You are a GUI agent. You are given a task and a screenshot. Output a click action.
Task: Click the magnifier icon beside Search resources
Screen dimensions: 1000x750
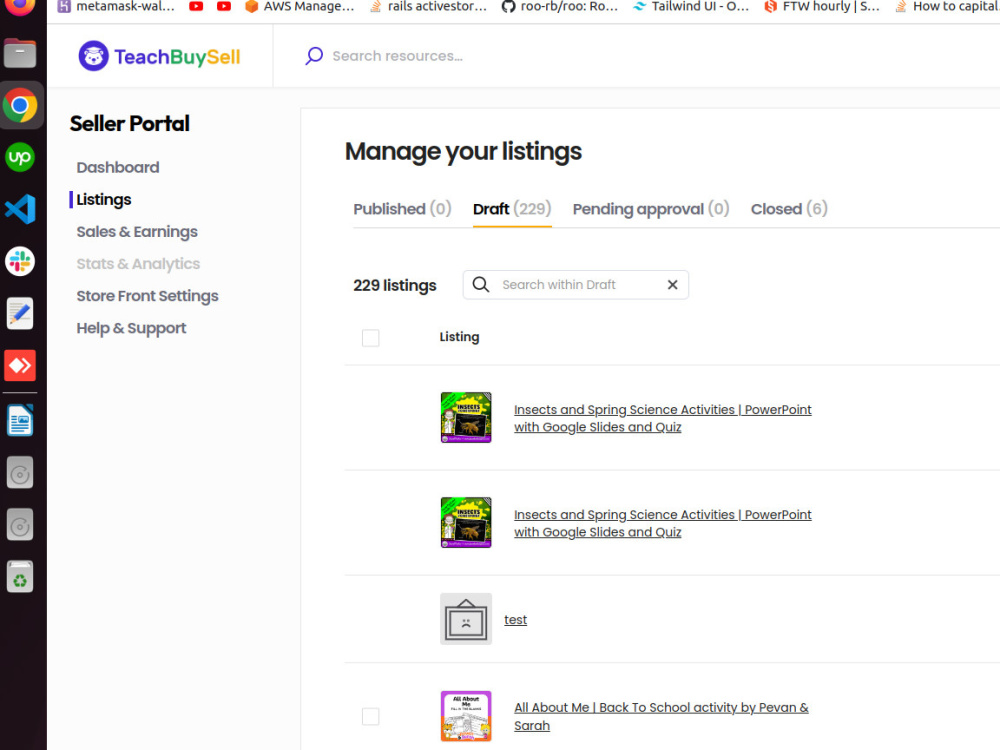click(x=314, y=56)
